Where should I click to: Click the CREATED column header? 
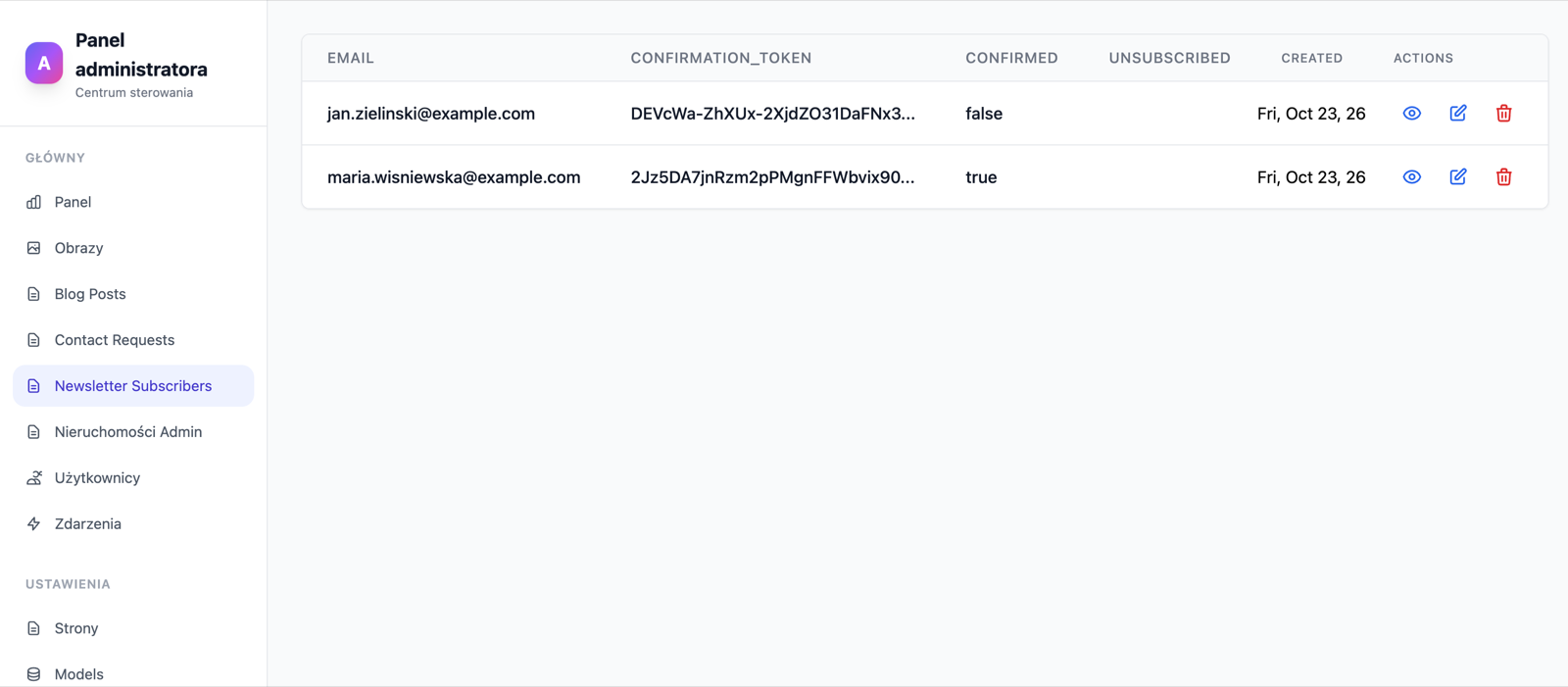click(x=1312, y=58)
